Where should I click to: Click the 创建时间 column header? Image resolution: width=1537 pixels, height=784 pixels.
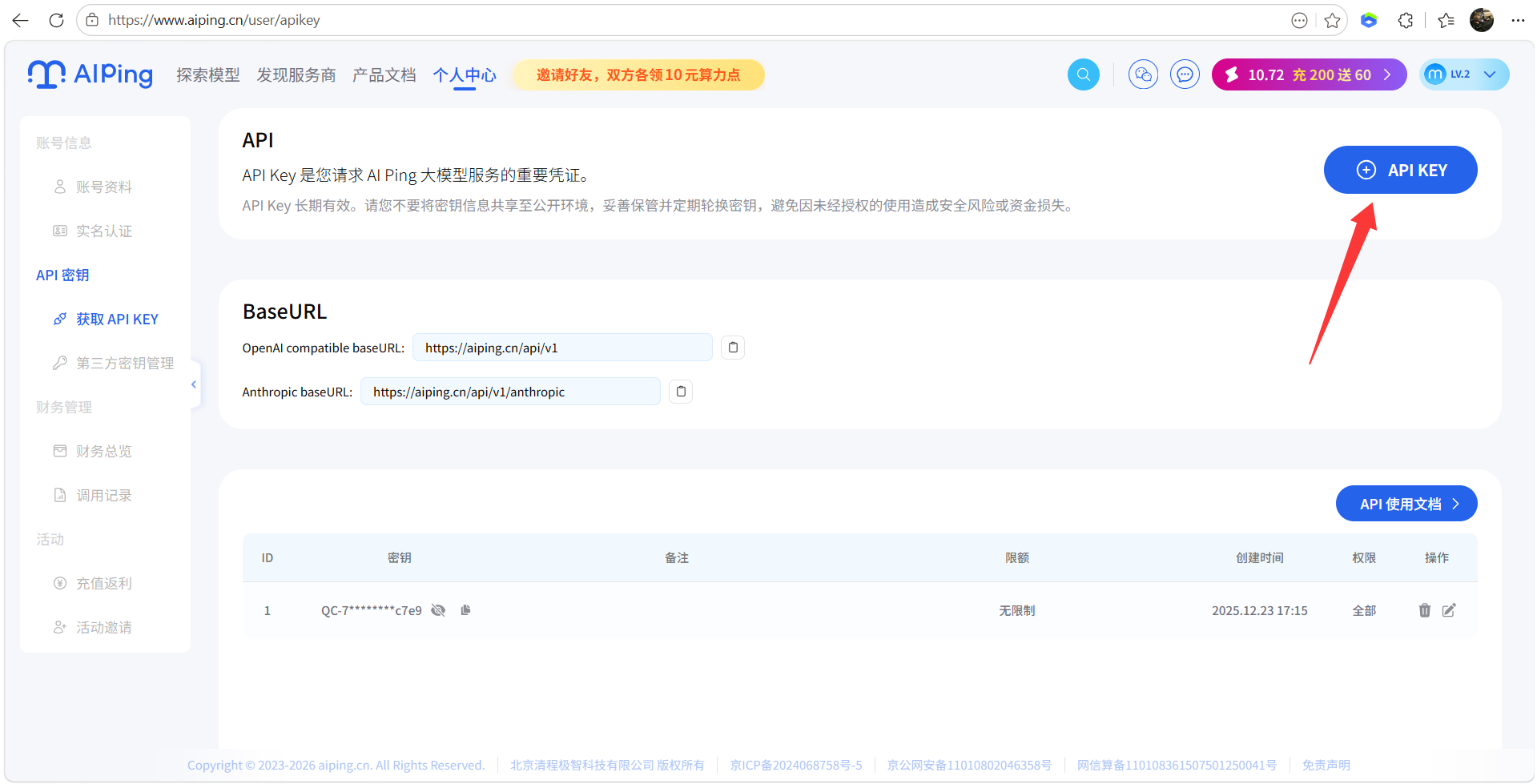(x=1259, y=557)
